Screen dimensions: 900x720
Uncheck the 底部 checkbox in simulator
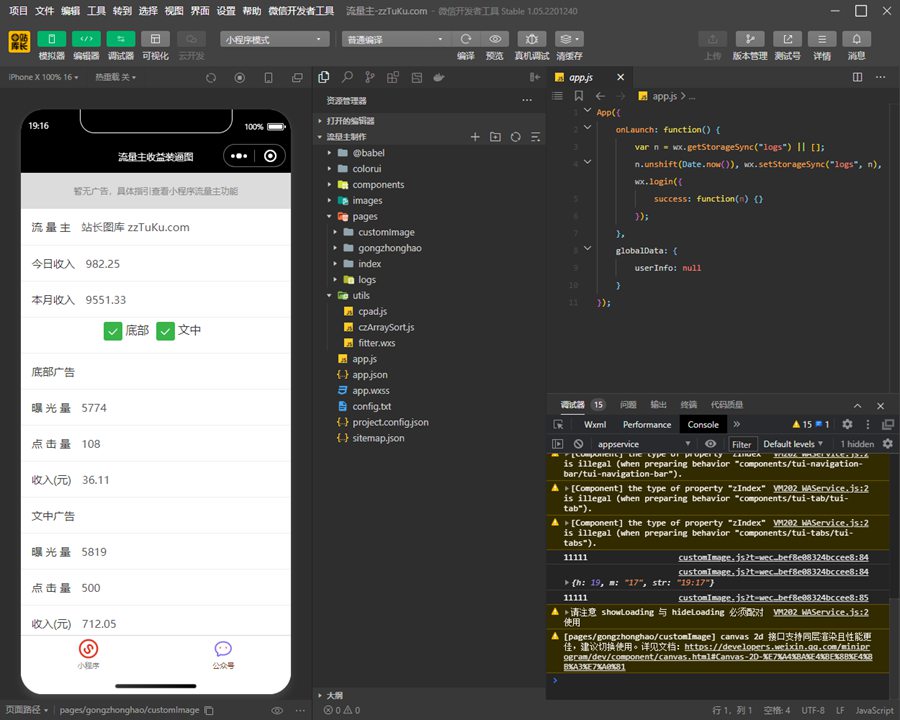pyautogui.click(x=113, y=331)
